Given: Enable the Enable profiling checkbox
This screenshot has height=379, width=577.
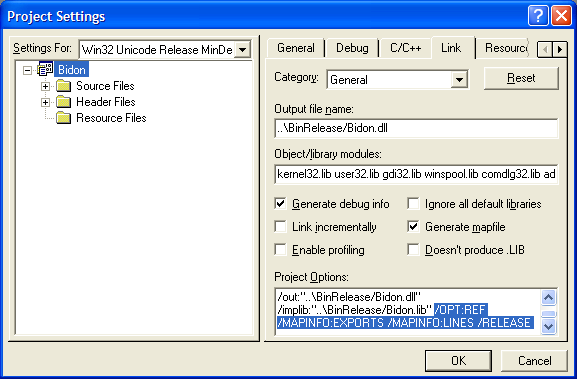Looking at the screenshot, I should tap(280, 249).
